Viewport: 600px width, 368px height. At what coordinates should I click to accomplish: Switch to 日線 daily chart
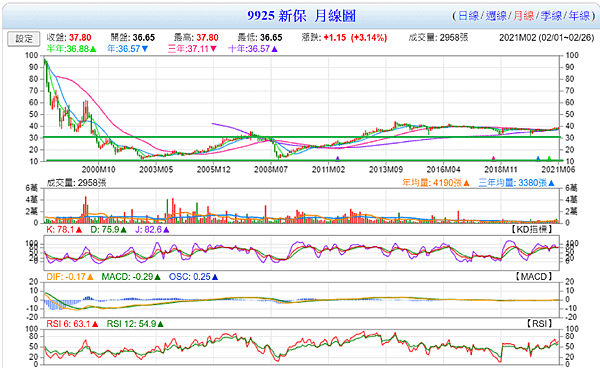pos(468,16)
